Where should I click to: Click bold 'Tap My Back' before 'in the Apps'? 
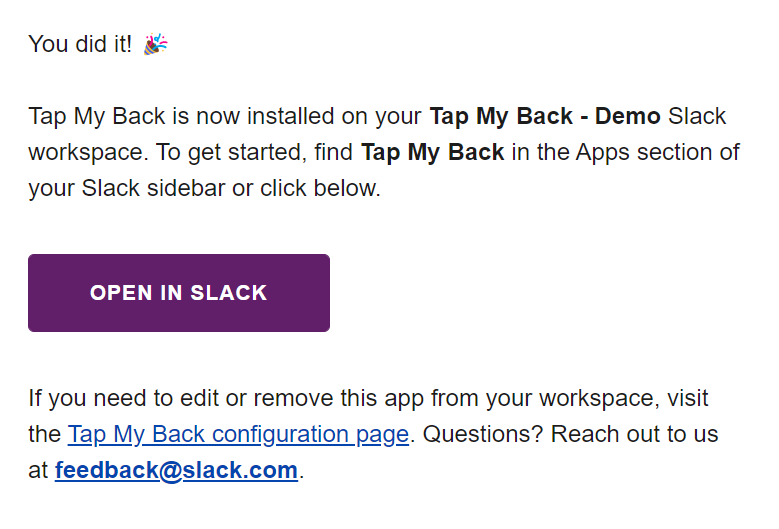tap(433, 152)
